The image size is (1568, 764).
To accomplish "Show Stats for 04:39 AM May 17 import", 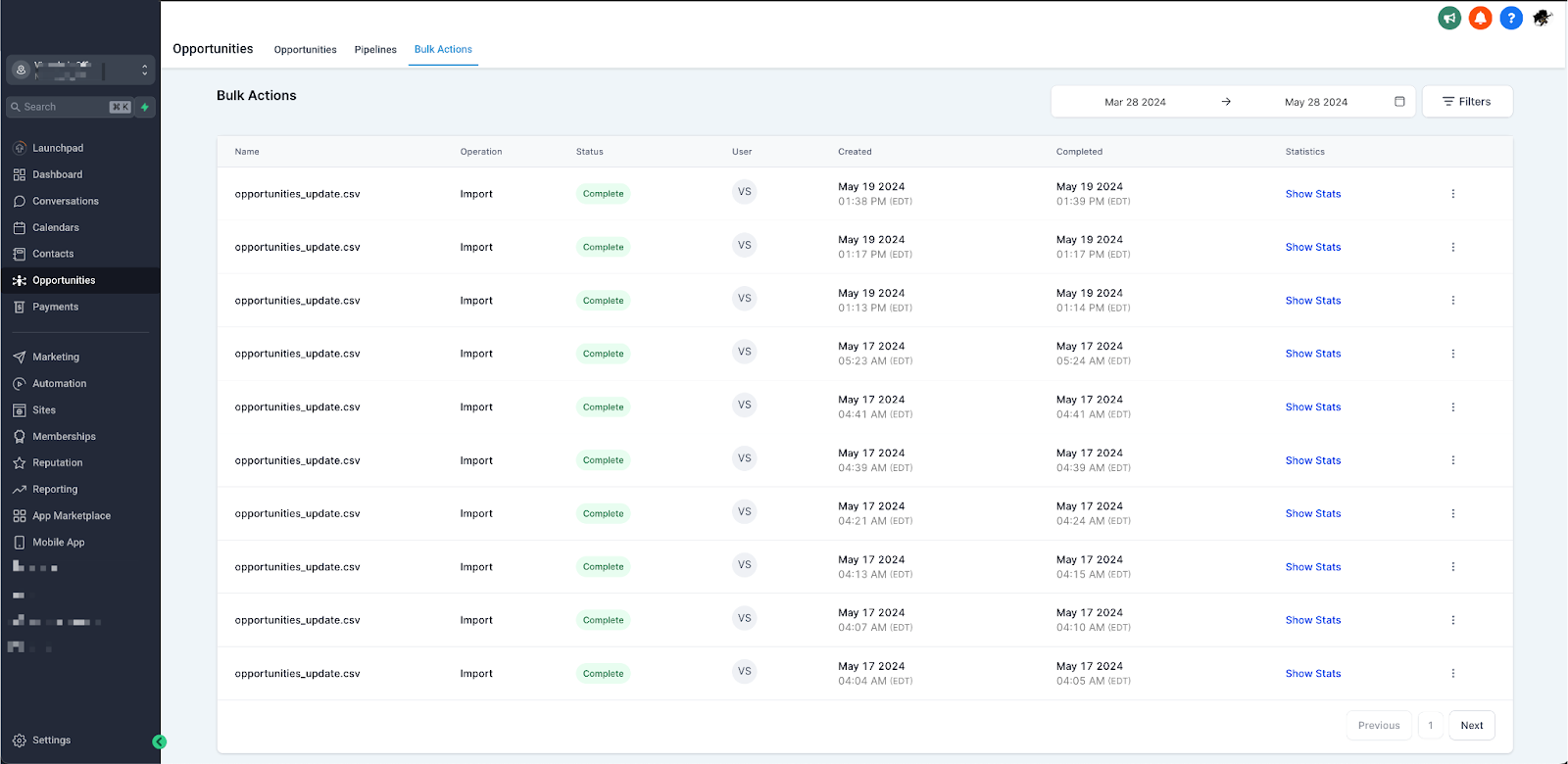I will pyautogui.click(x=1313, y=460).
